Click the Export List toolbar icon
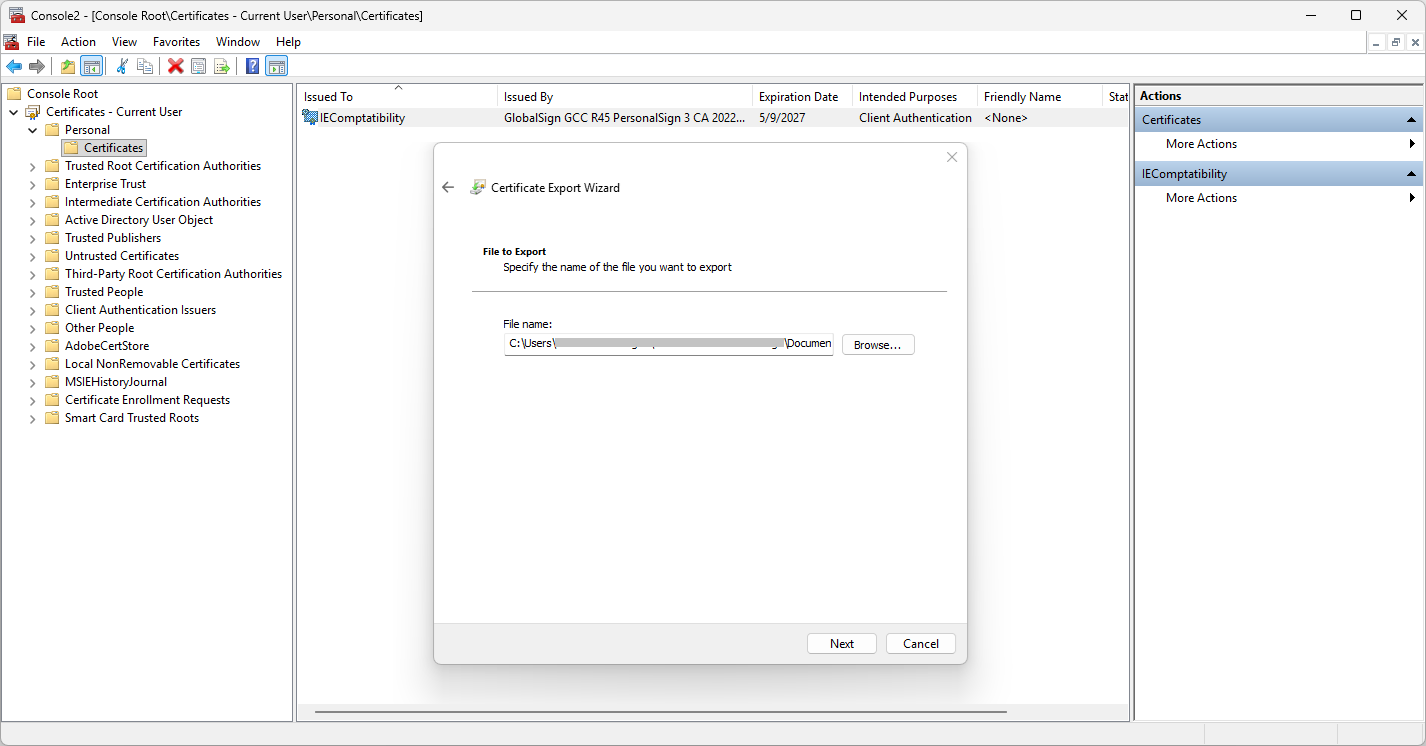 point(222,66)
